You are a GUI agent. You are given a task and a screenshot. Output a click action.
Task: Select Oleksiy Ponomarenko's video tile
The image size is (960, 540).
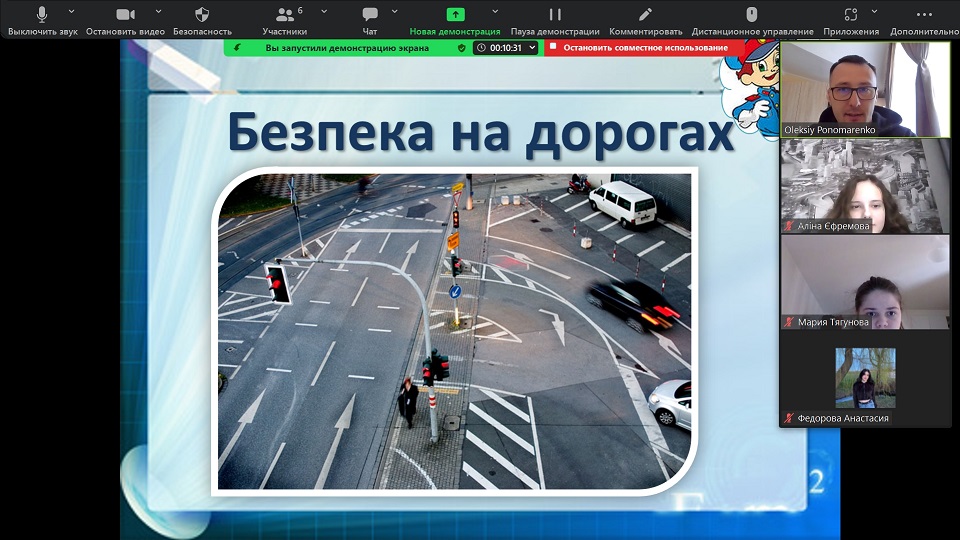tap(864, 90)
